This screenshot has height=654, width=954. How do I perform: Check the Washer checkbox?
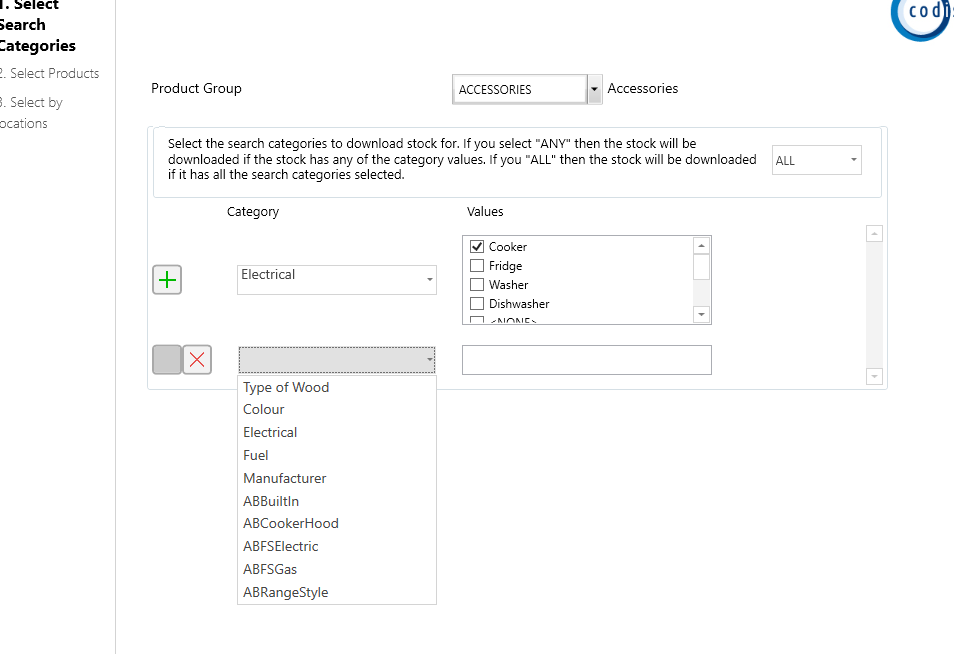[x=477, y=285]
